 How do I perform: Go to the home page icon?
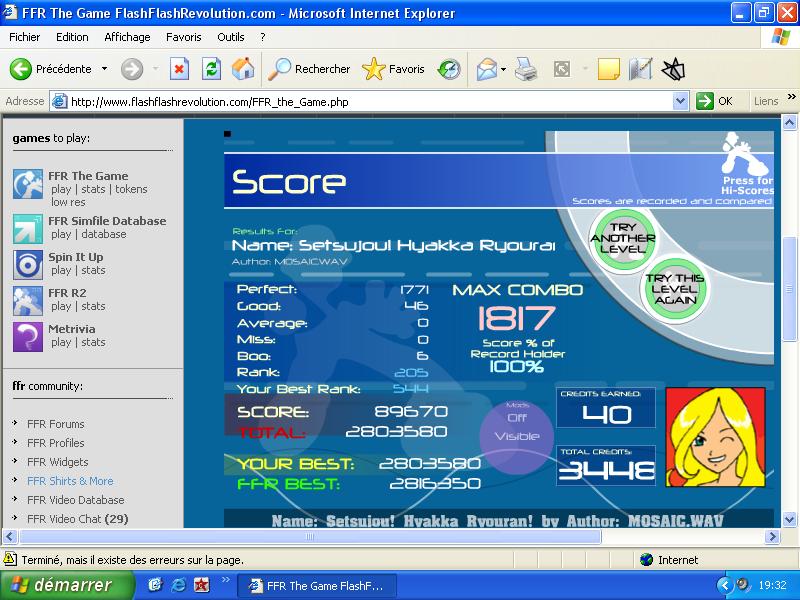point(243,69)
